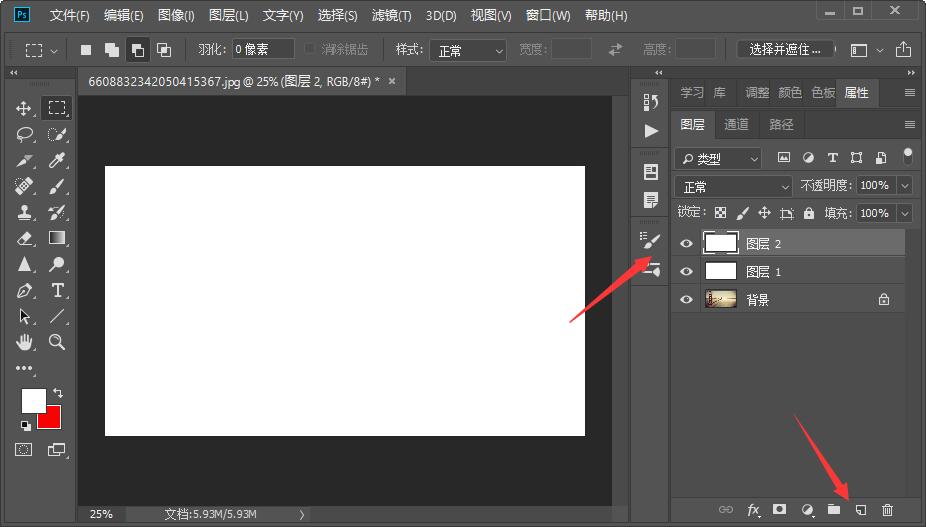This screenshot has height=527, width=926.
Task: Click the delete layer trash icon
Action: [x=888, y=509]
